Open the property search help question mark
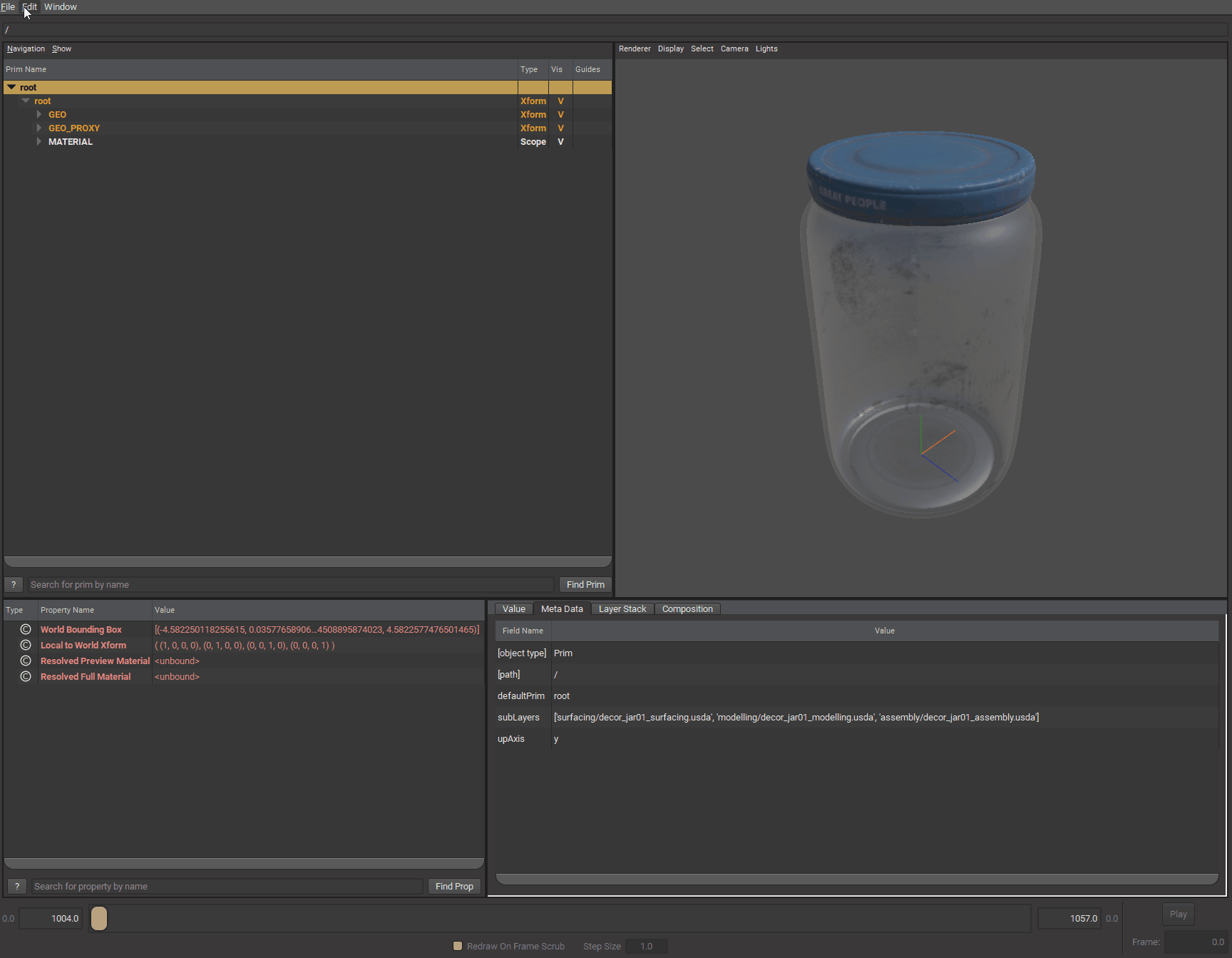1232x958 pixels. (x=17, y=886)
